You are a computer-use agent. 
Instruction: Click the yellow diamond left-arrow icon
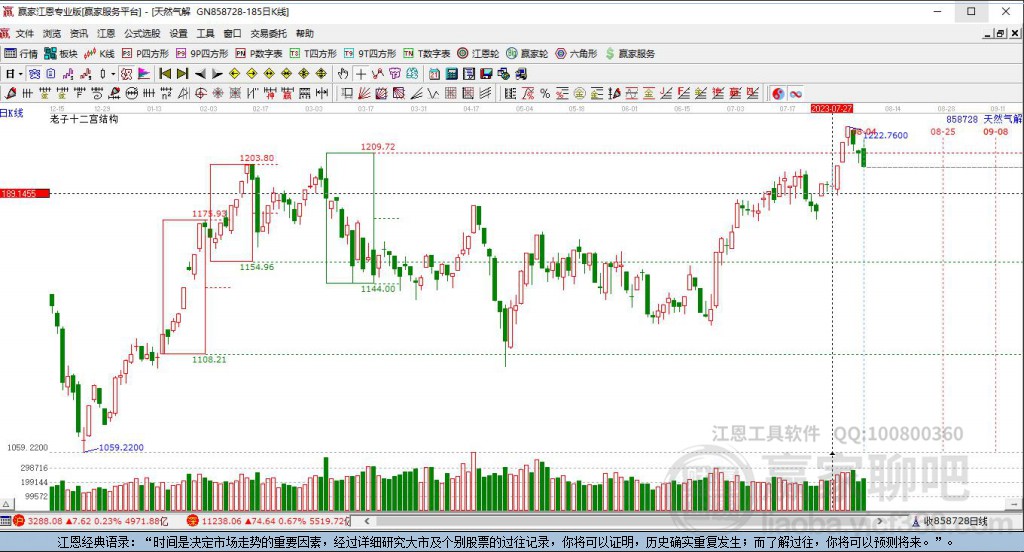(x=234, y=74)
